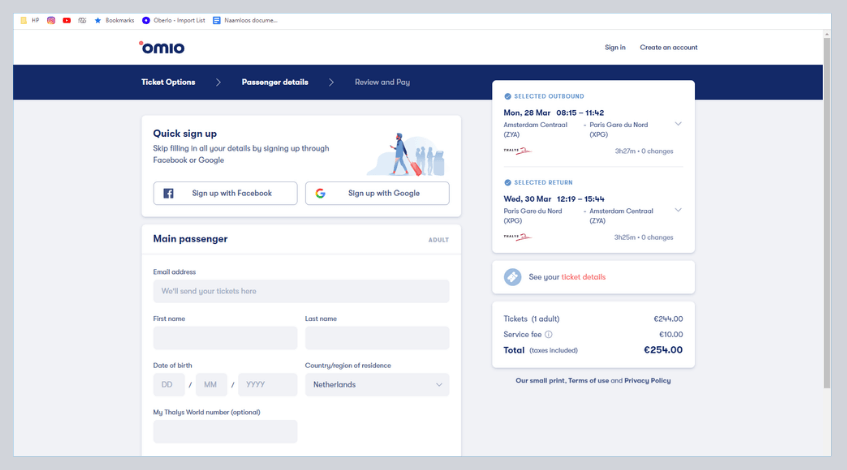Click Sign in link
847x470 pixels.
tap(615, 48)
